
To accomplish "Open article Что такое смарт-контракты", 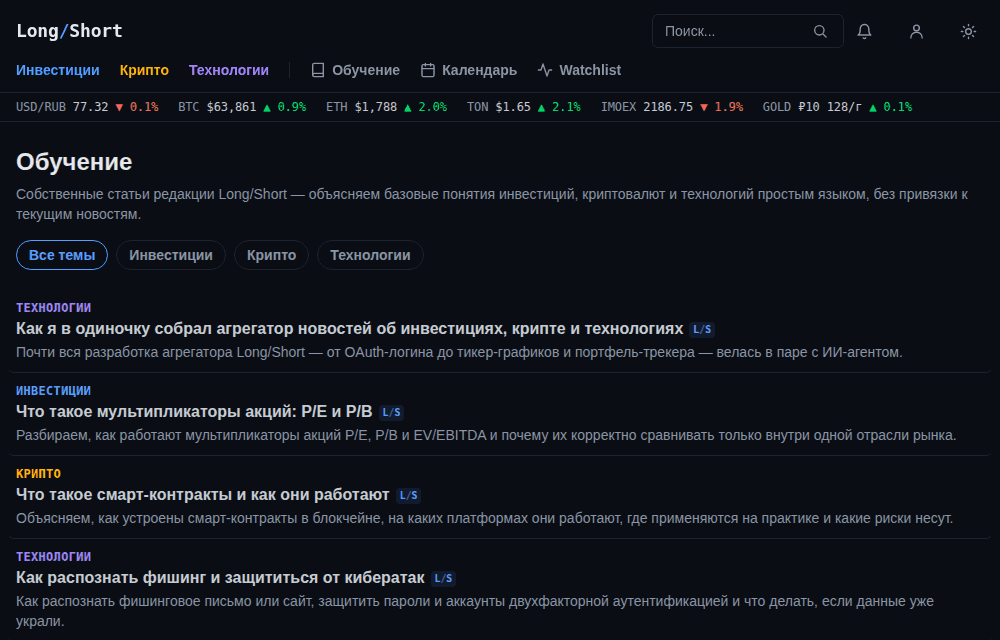I will (x=203, y=495).
